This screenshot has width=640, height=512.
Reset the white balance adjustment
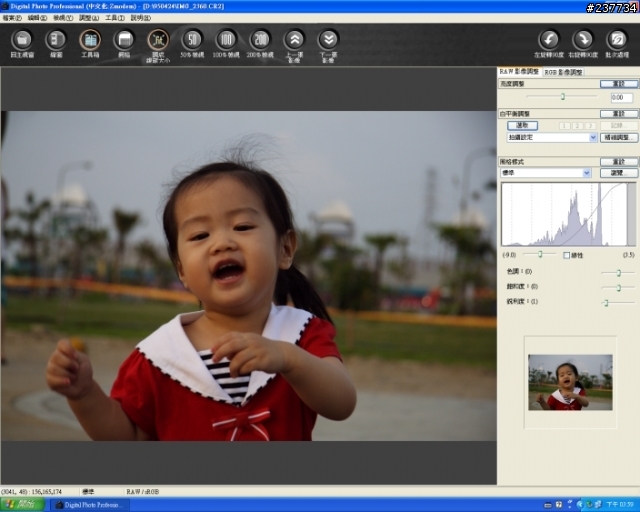point(619,114)
